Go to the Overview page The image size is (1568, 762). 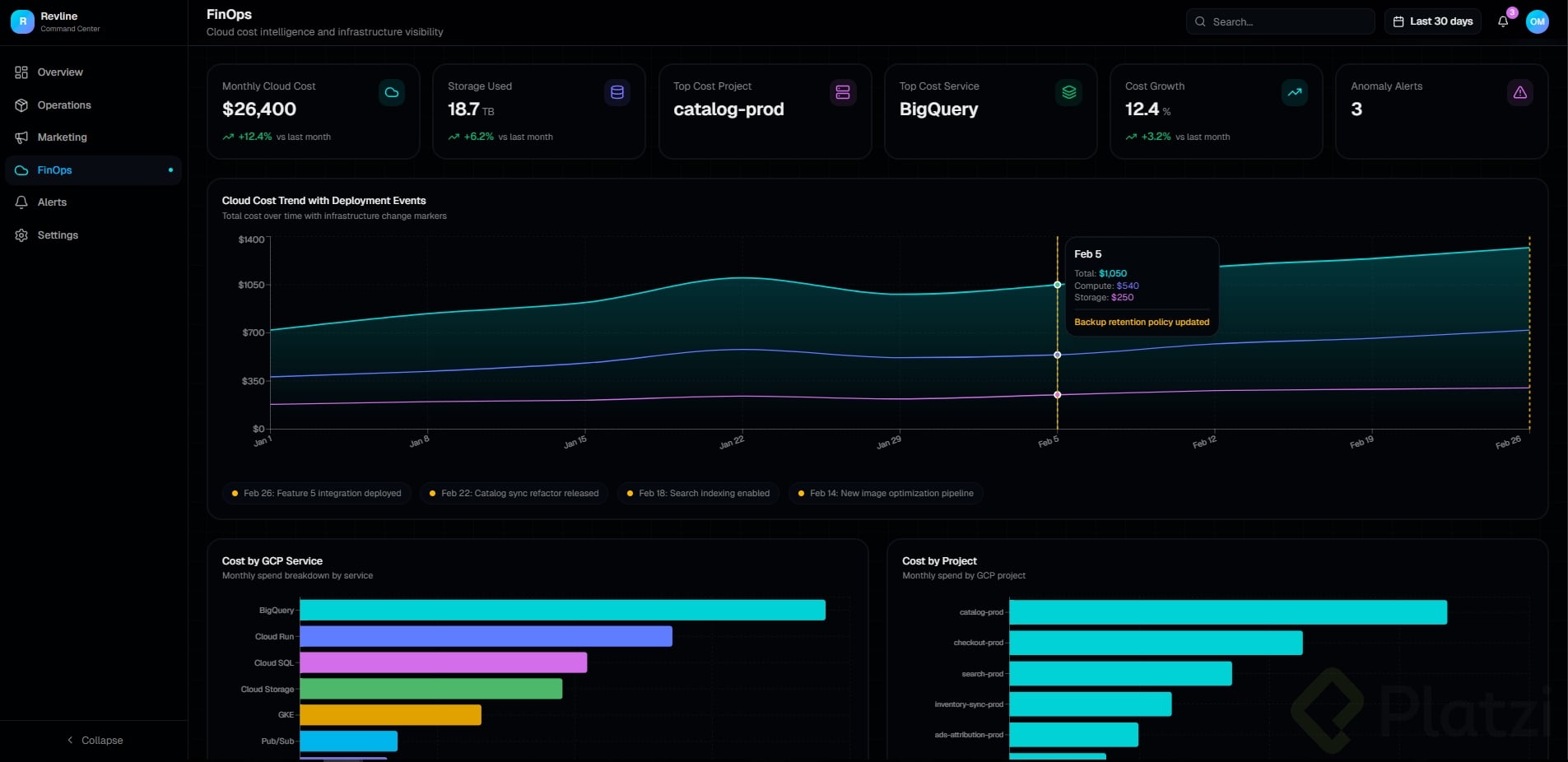(x=93, y=72)
